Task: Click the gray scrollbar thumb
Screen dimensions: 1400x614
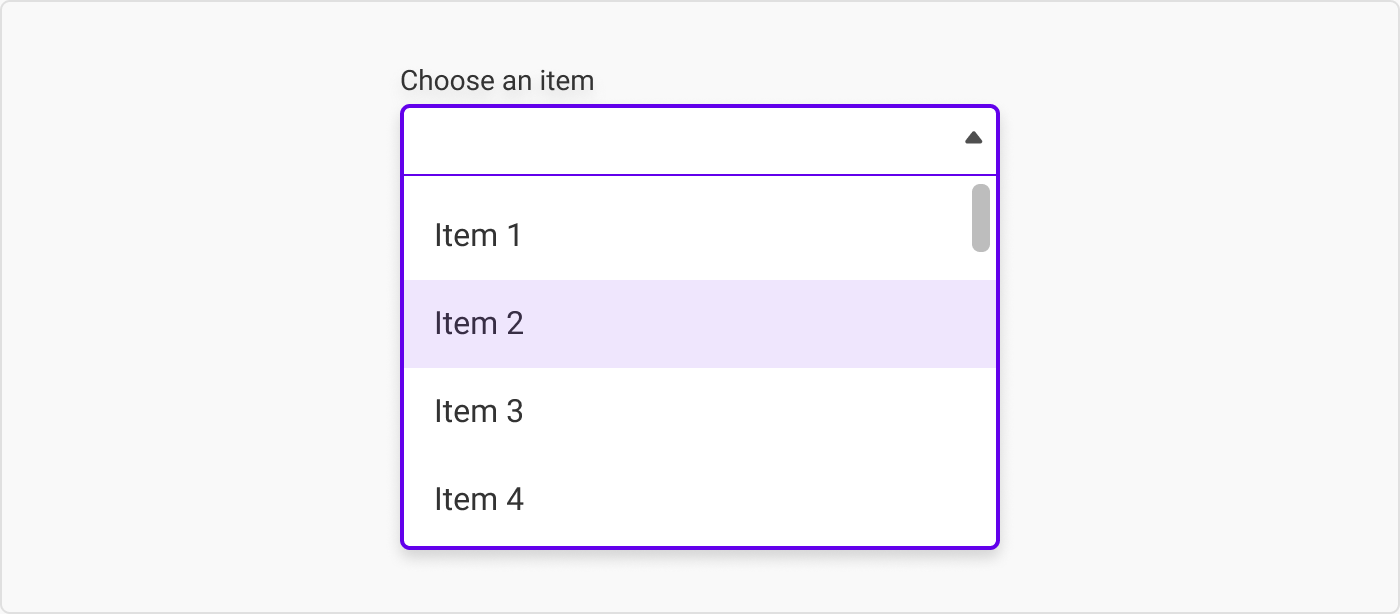Action: [981, 218]
